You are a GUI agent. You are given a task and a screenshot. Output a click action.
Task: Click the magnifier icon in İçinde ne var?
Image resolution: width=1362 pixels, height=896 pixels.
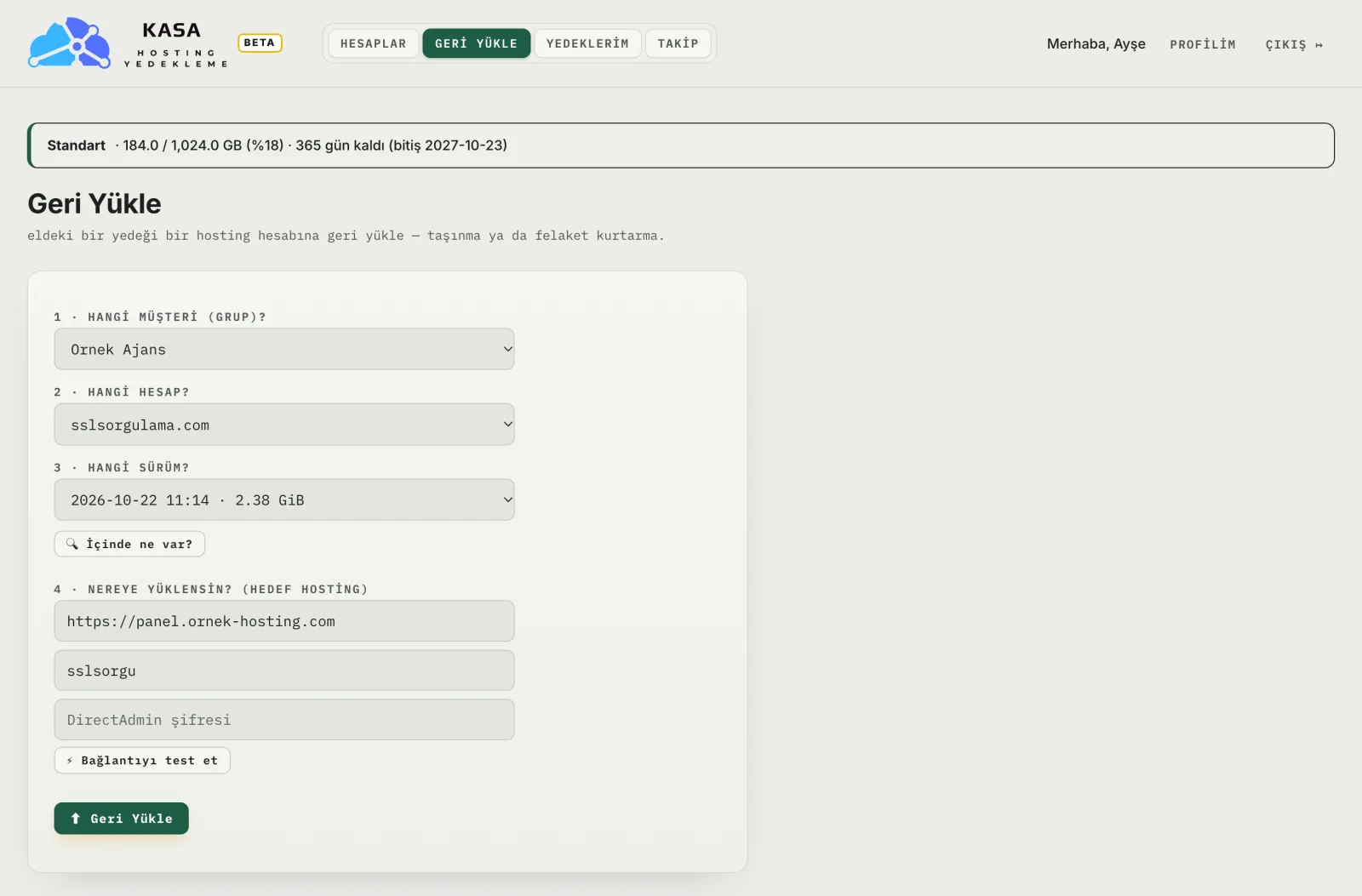tap(72, 544)
